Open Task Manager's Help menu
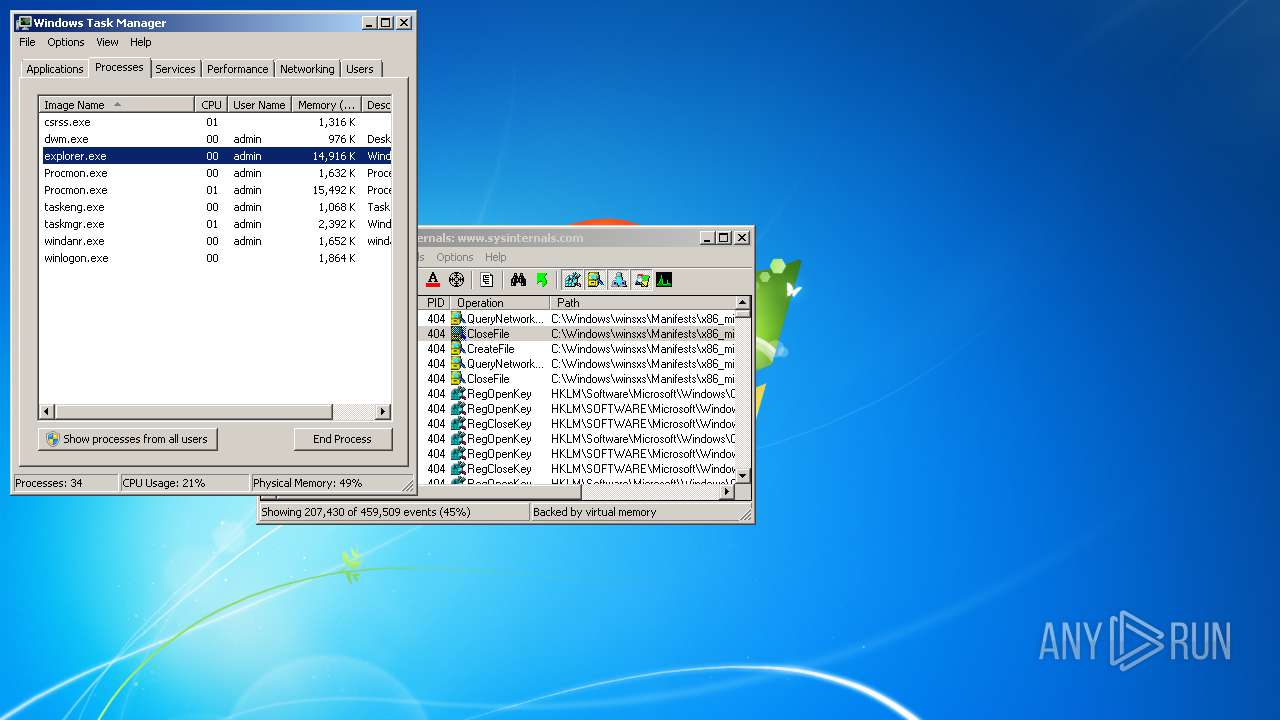The image size is (1280, 720). (x=141, y=42)
